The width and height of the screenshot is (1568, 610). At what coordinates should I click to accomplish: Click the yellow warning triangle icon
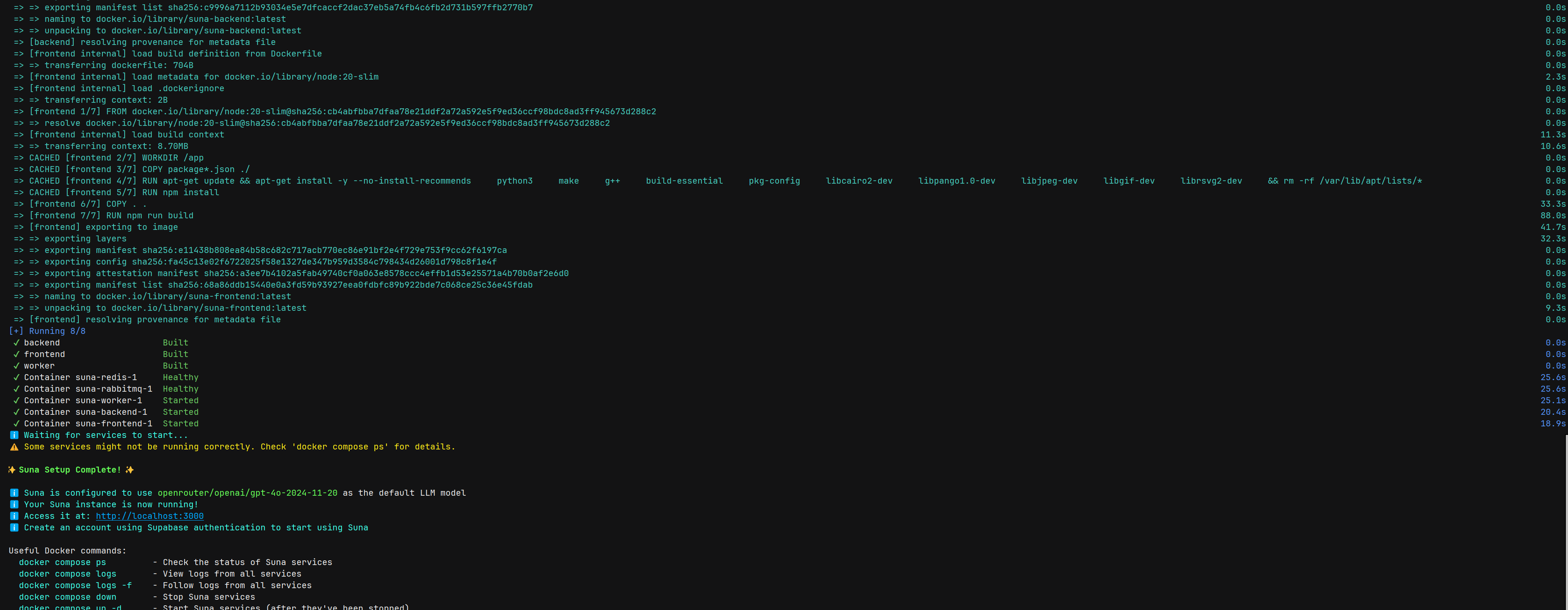coord(14,447)
